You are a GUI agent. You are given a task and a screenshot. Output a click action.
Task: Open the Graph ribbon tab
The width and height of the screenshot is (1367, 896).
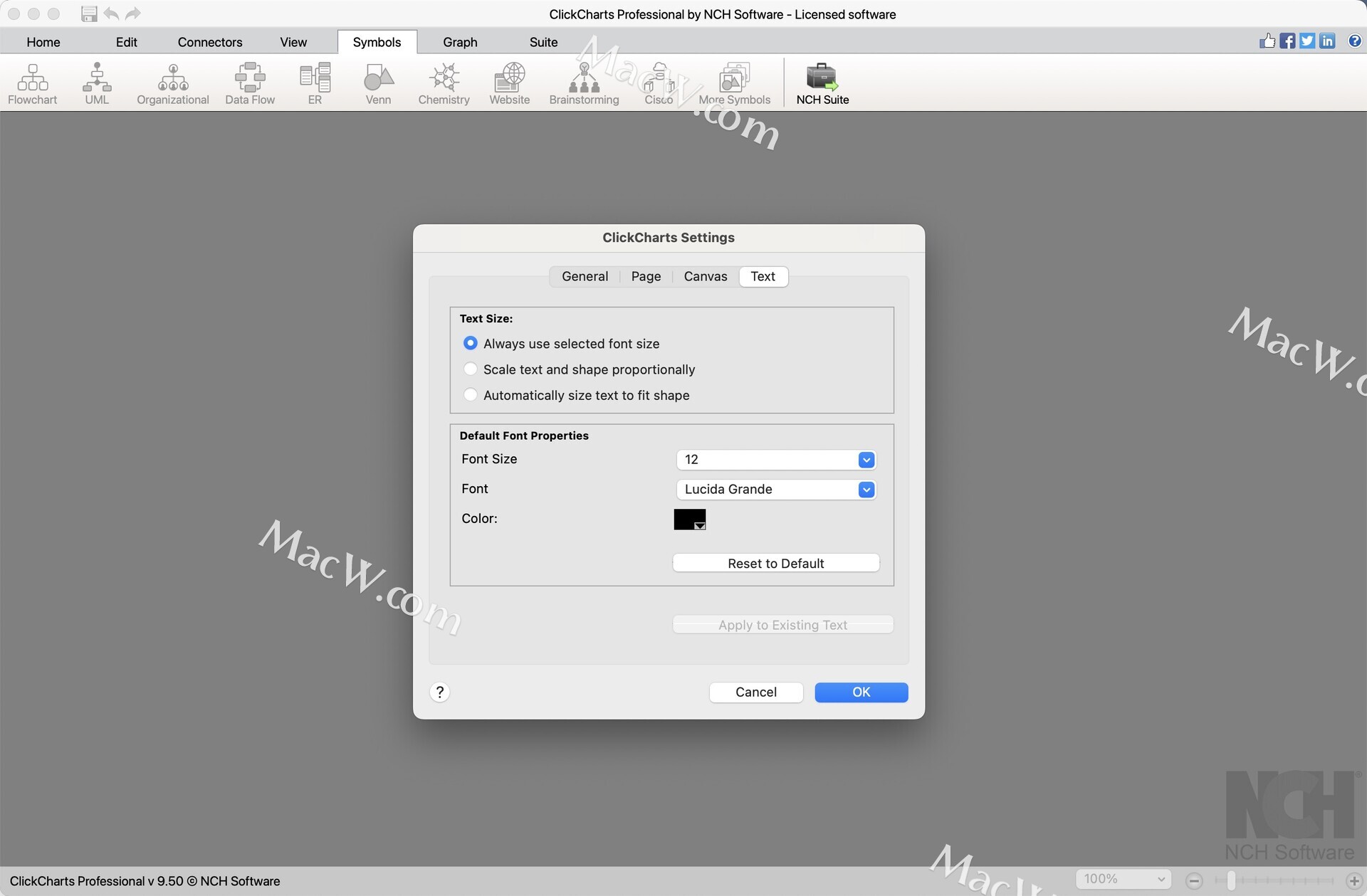pyautogui.click(x=460, y=42)
